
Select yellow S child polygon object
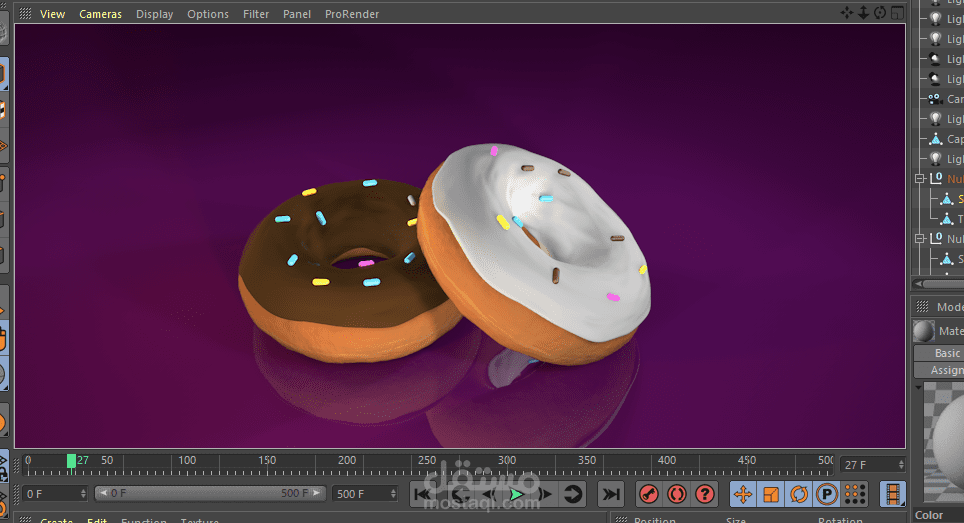(947, 199)
